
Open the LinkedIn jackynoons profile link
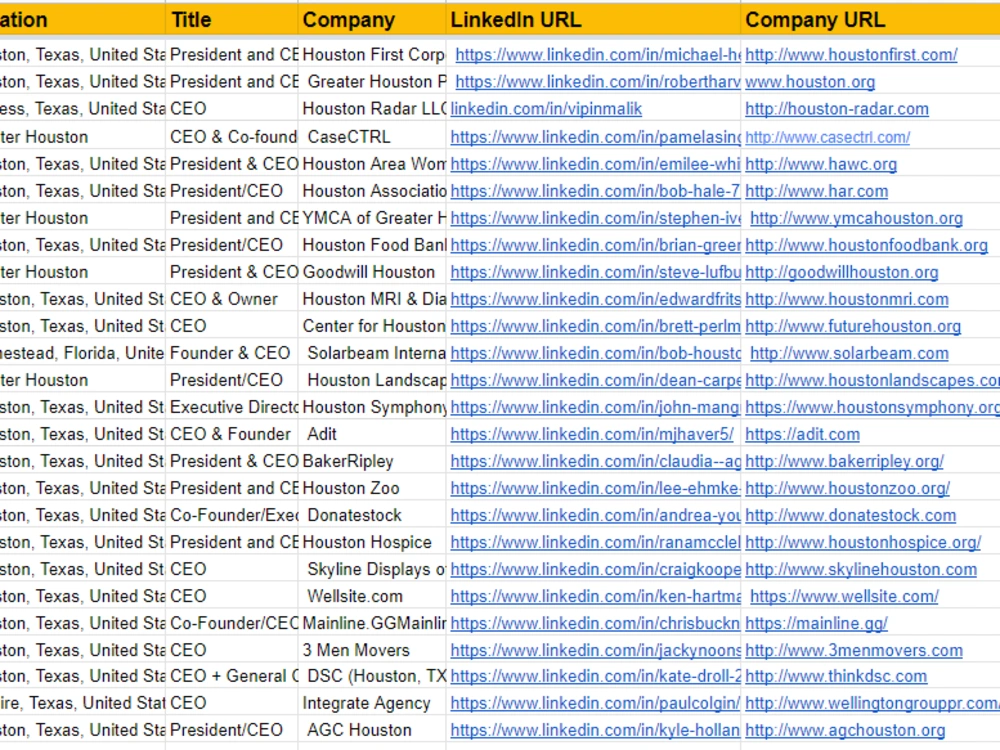pos(595,651)
